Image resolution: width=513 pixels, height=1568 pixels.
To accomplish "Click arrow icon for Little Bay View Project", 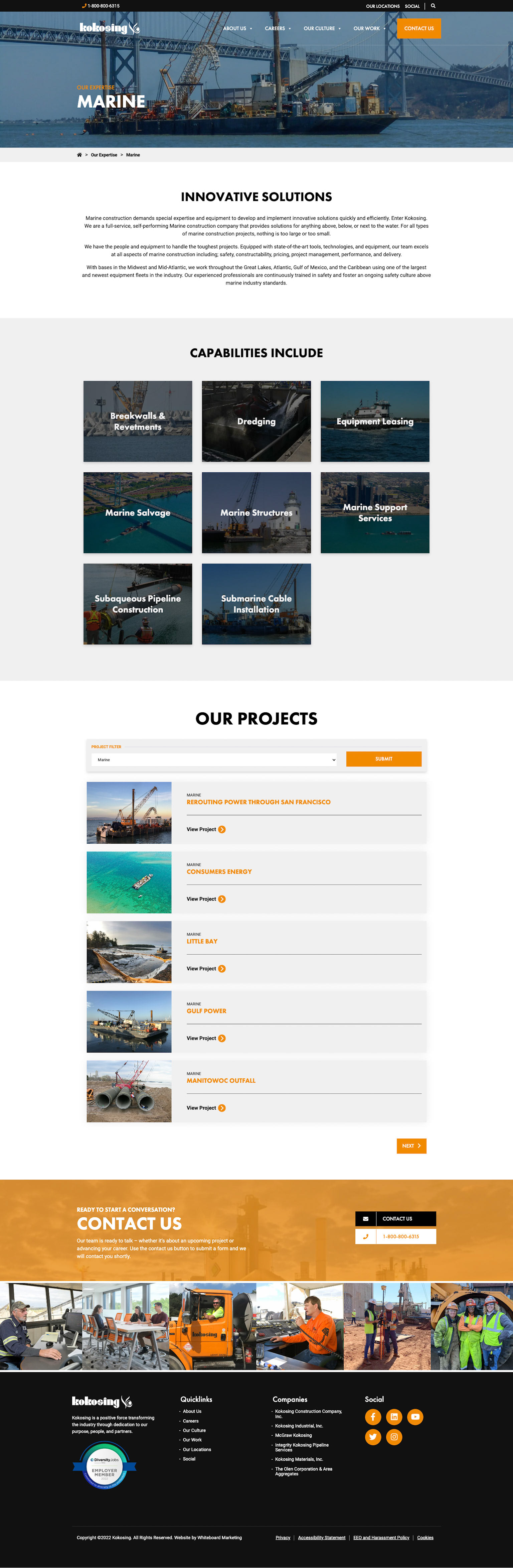I will click(222, 968).
